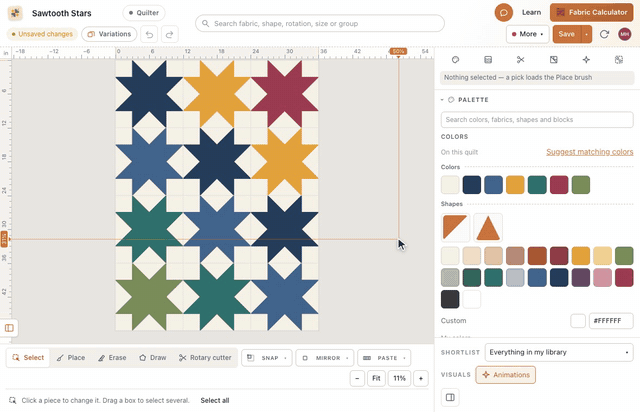Pick the olive green quilt color swatch
The width and height of the screenshot is (640, 412).
[x=581, y=185]
